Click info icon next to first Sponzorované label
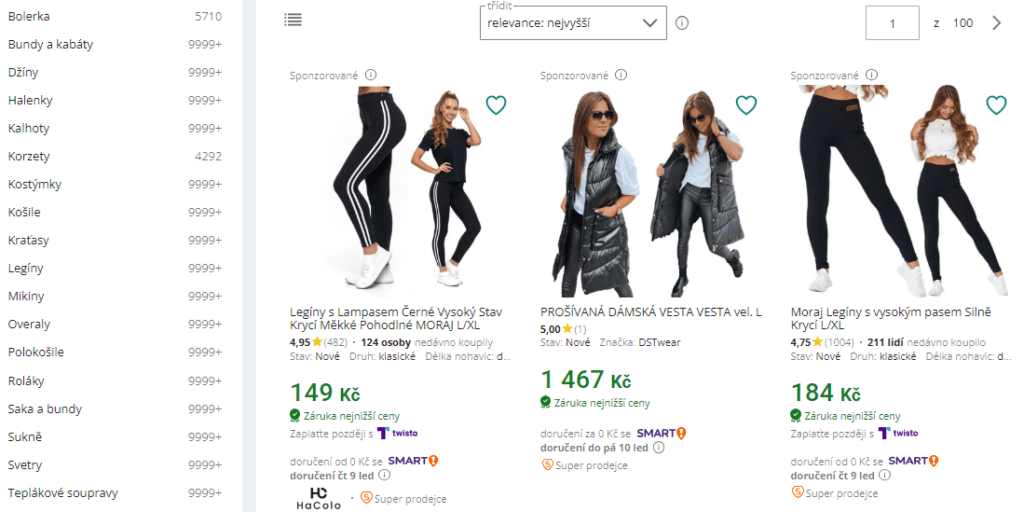This screenshot has height=512, width=1024. 371,75
